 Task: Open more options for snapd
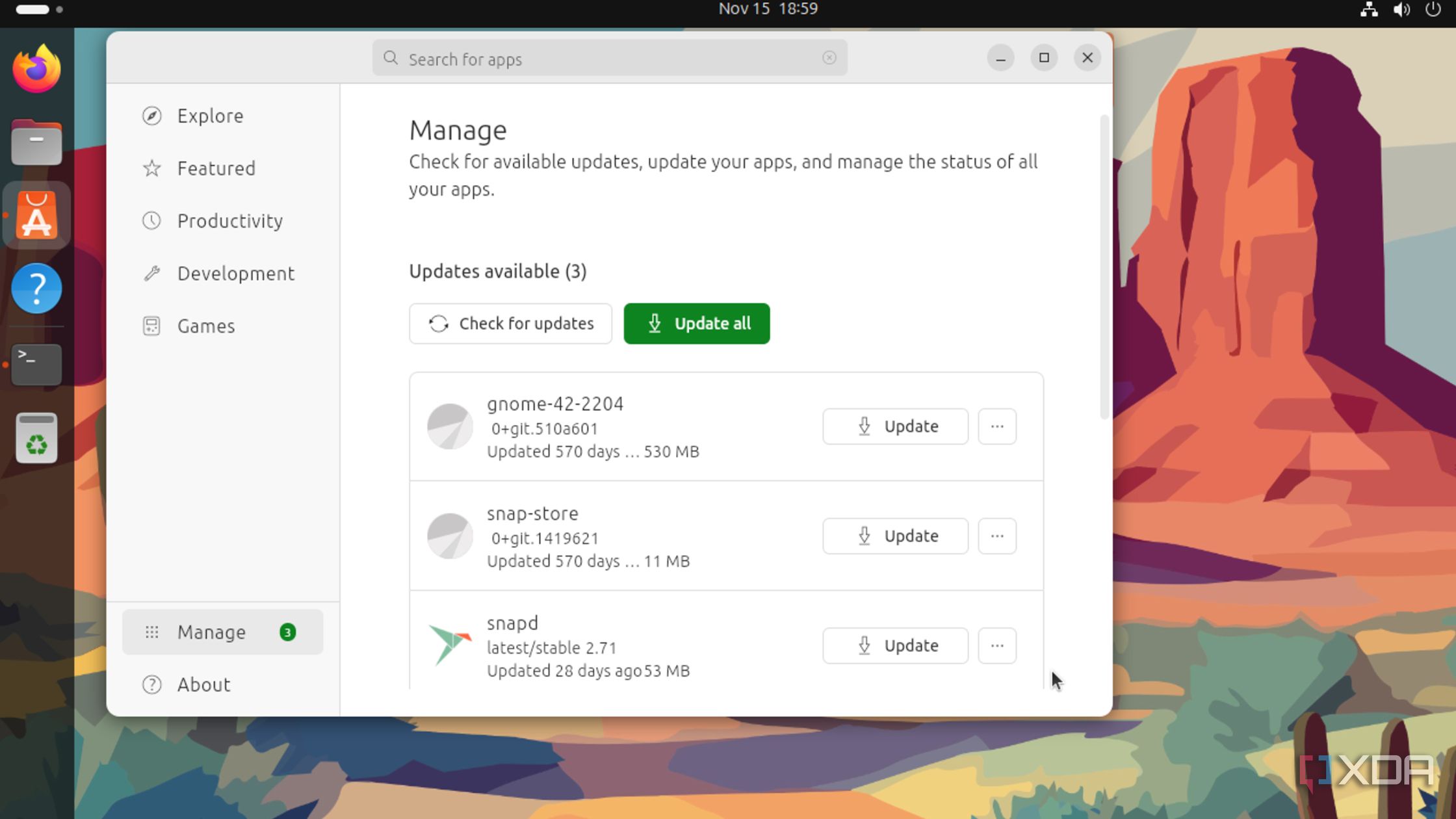click(997, 645)
